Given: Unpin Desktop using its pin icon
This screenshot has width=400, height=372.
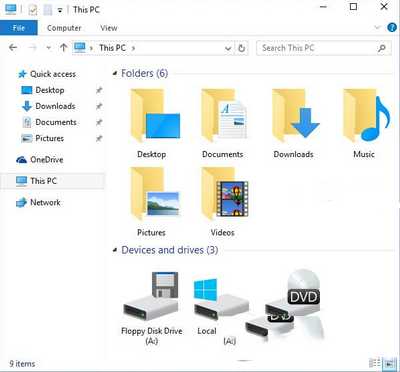Looking at the screenshot, I should pos(99,90).
